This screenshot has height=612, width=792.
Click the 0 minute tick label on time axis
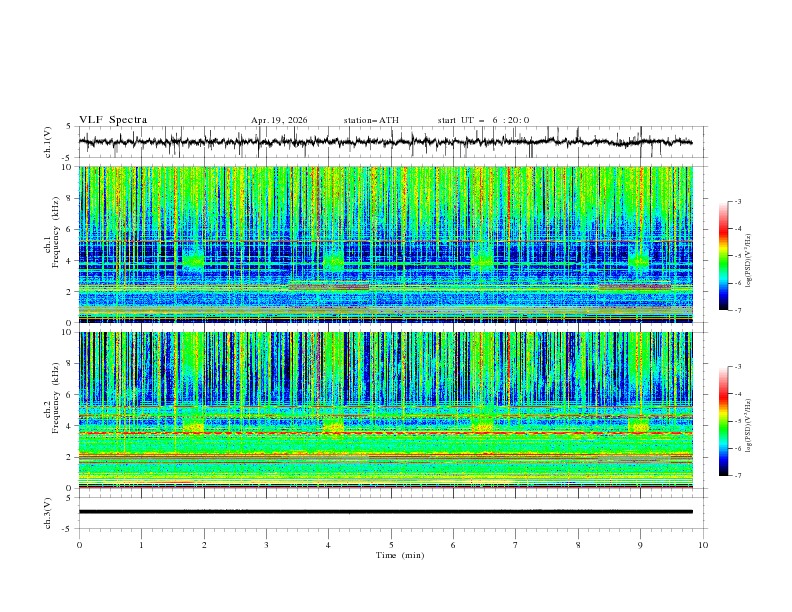click(x=79, y=545)
